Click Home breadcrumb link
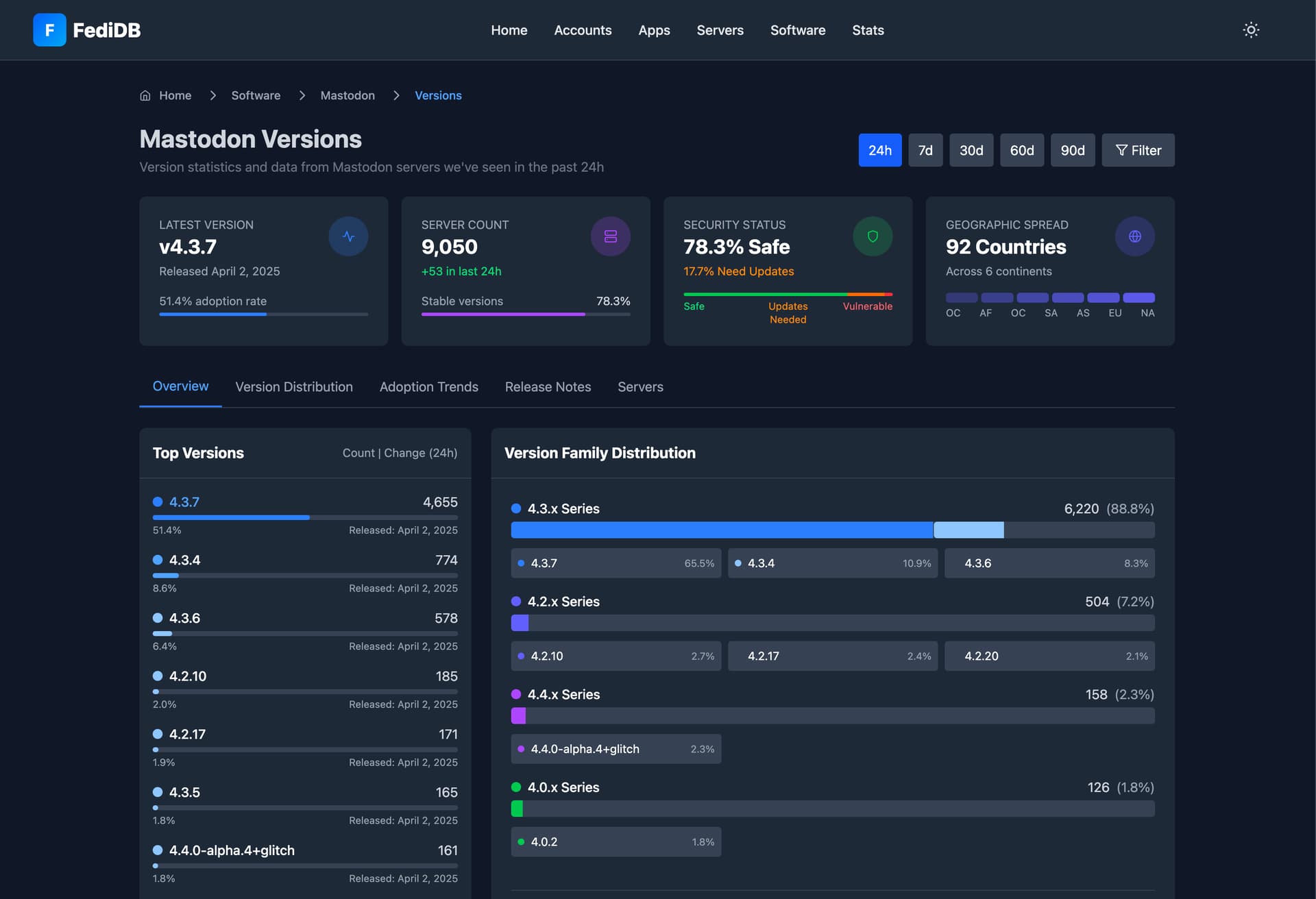 point(175,95)
